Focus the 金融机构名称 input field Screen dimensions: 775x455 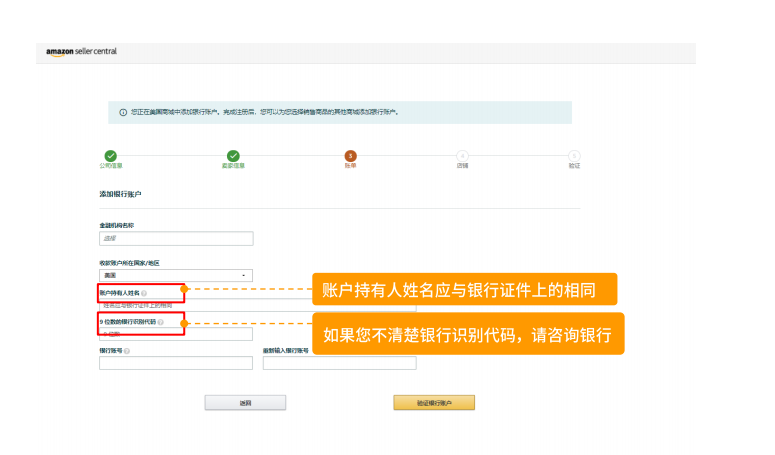point(176,239)
